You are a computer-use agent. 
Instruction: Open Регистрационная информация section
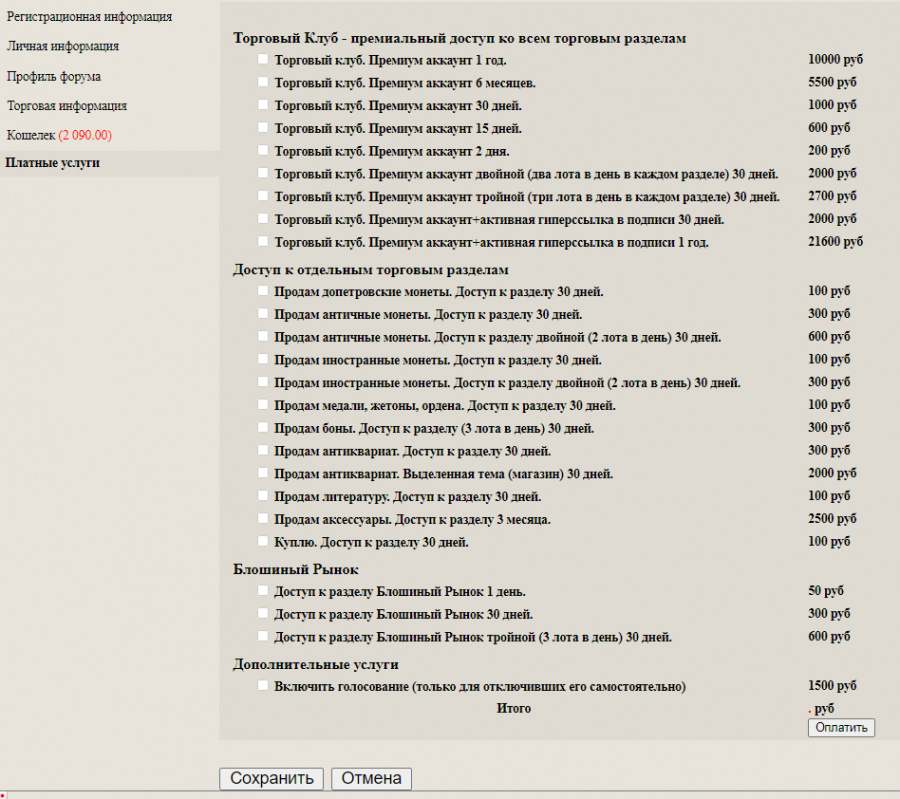click(90, 17)
